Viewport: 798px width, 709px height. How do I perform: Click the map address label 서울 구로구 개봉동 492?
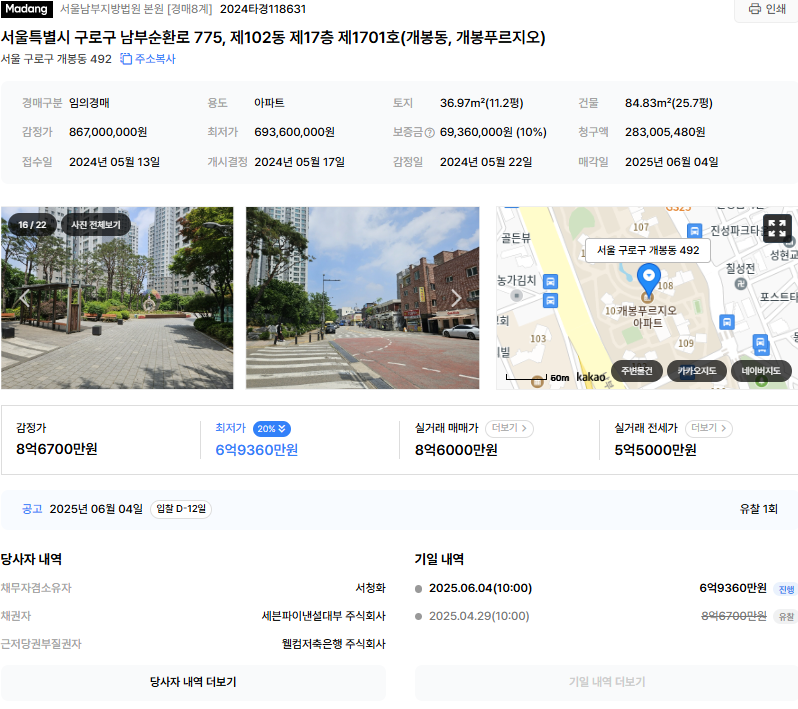648,250
